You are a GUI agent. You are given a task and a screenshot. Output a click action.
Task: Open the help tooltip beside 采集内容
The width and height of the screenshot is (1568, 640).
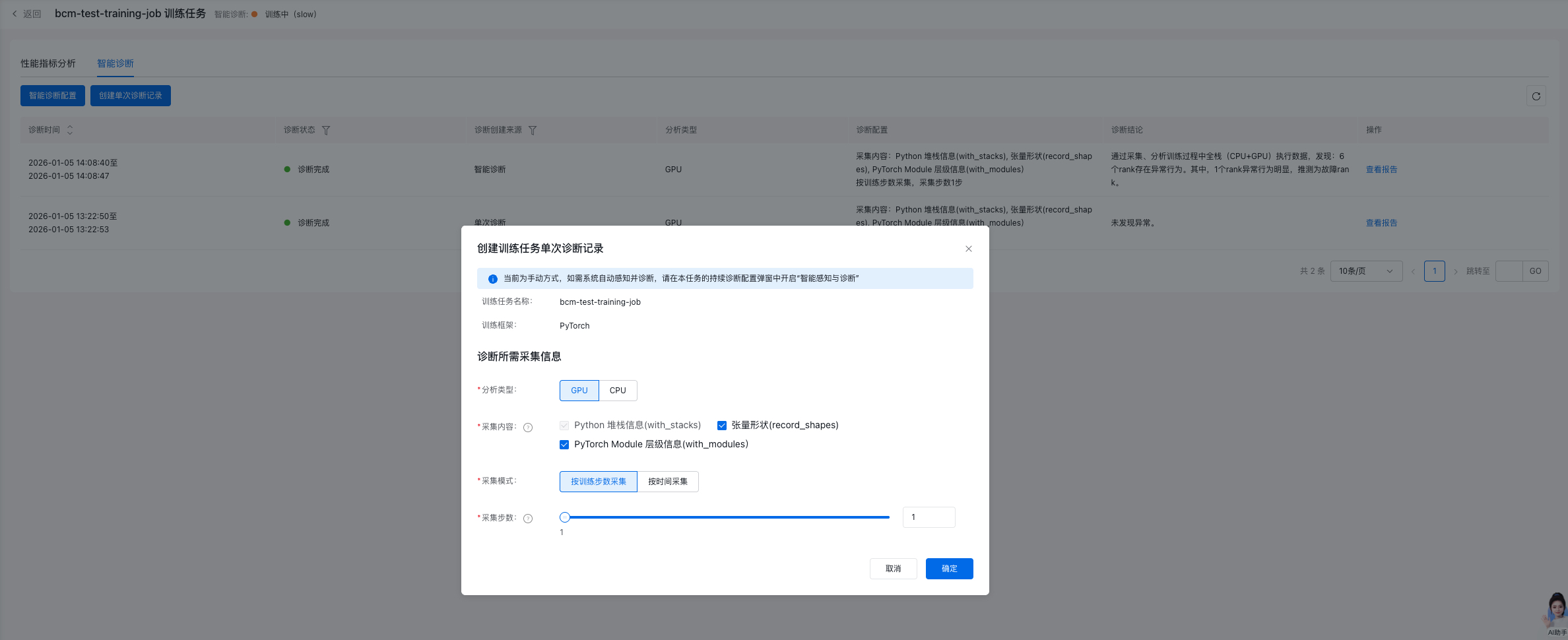527,428
